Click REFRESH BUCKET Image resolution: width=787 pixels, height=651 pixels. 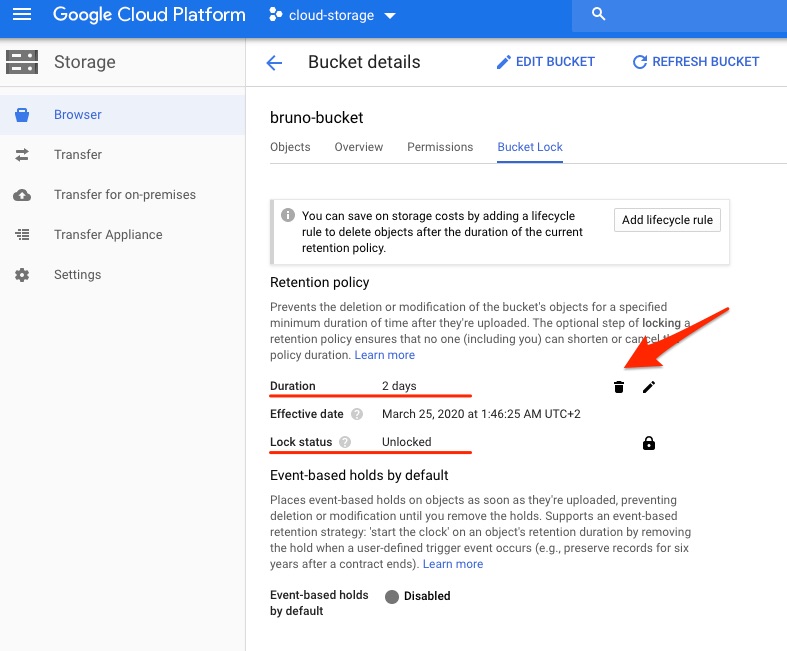click(696, 62)
